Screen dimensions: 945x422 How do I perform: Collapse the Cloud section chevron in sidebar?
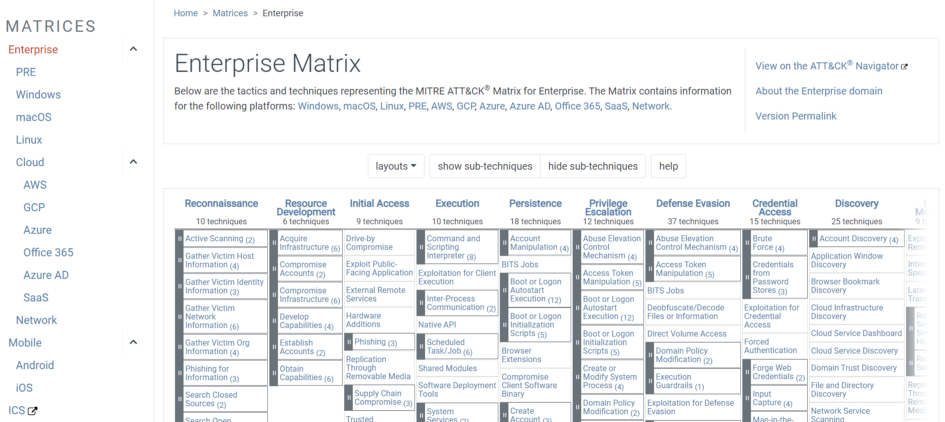pyautogui.click(x=133, y=162)
